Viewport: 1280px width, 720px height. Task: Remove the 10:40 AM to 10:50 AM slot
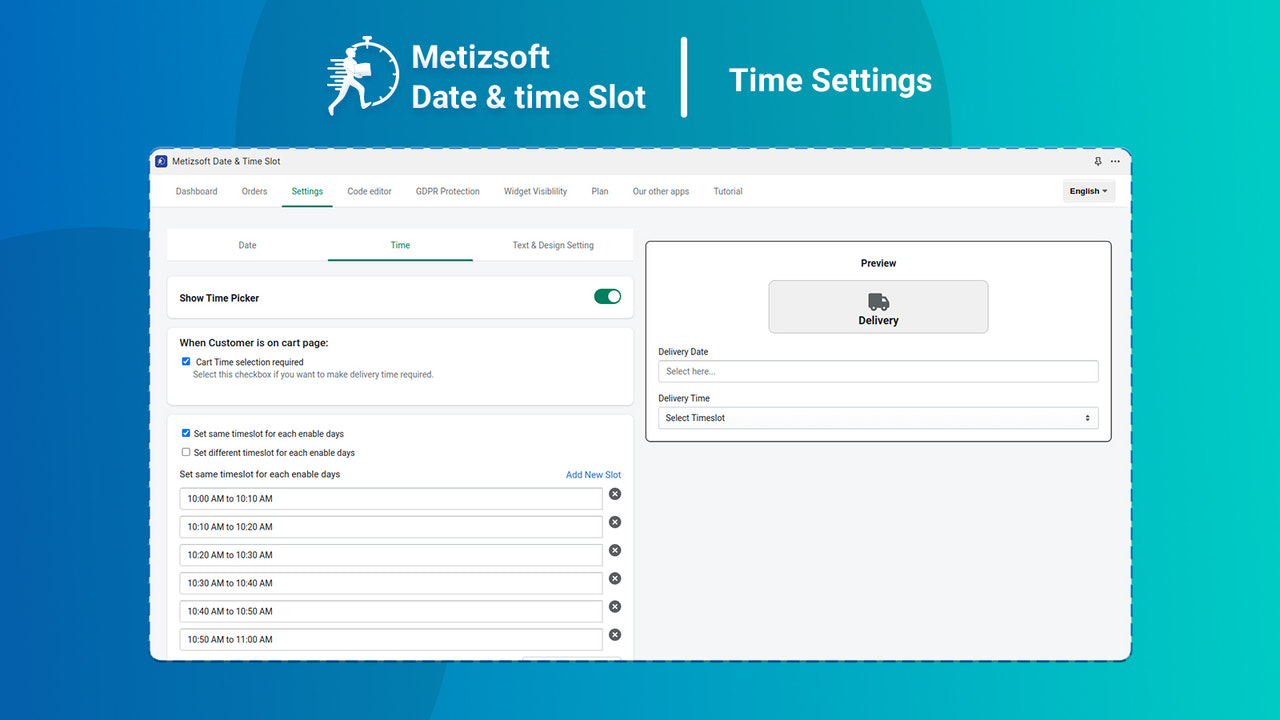pyautogui.click(x=615, y=606)
